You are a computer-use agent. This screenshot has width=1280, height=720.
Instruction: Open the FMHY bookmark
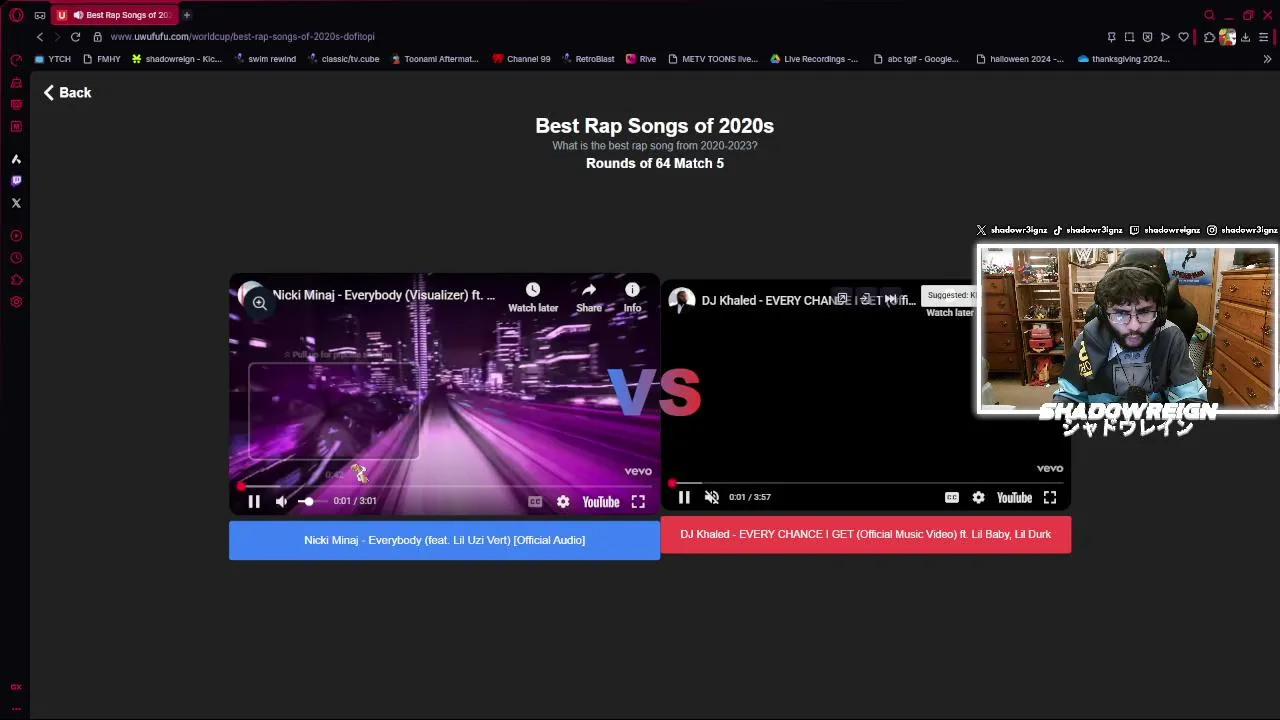click(101, 59)
